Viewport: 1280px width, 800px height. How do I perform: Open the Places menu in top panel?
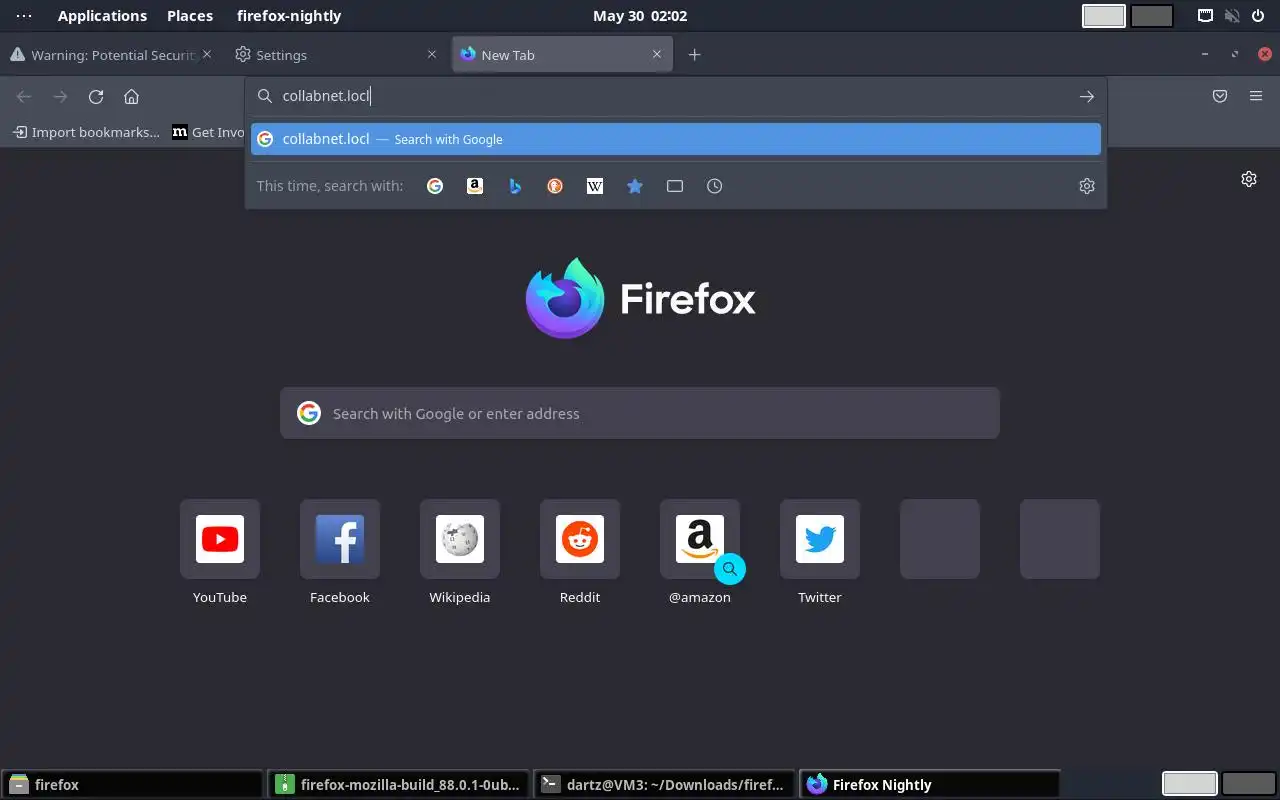click(x=190, y=16)
